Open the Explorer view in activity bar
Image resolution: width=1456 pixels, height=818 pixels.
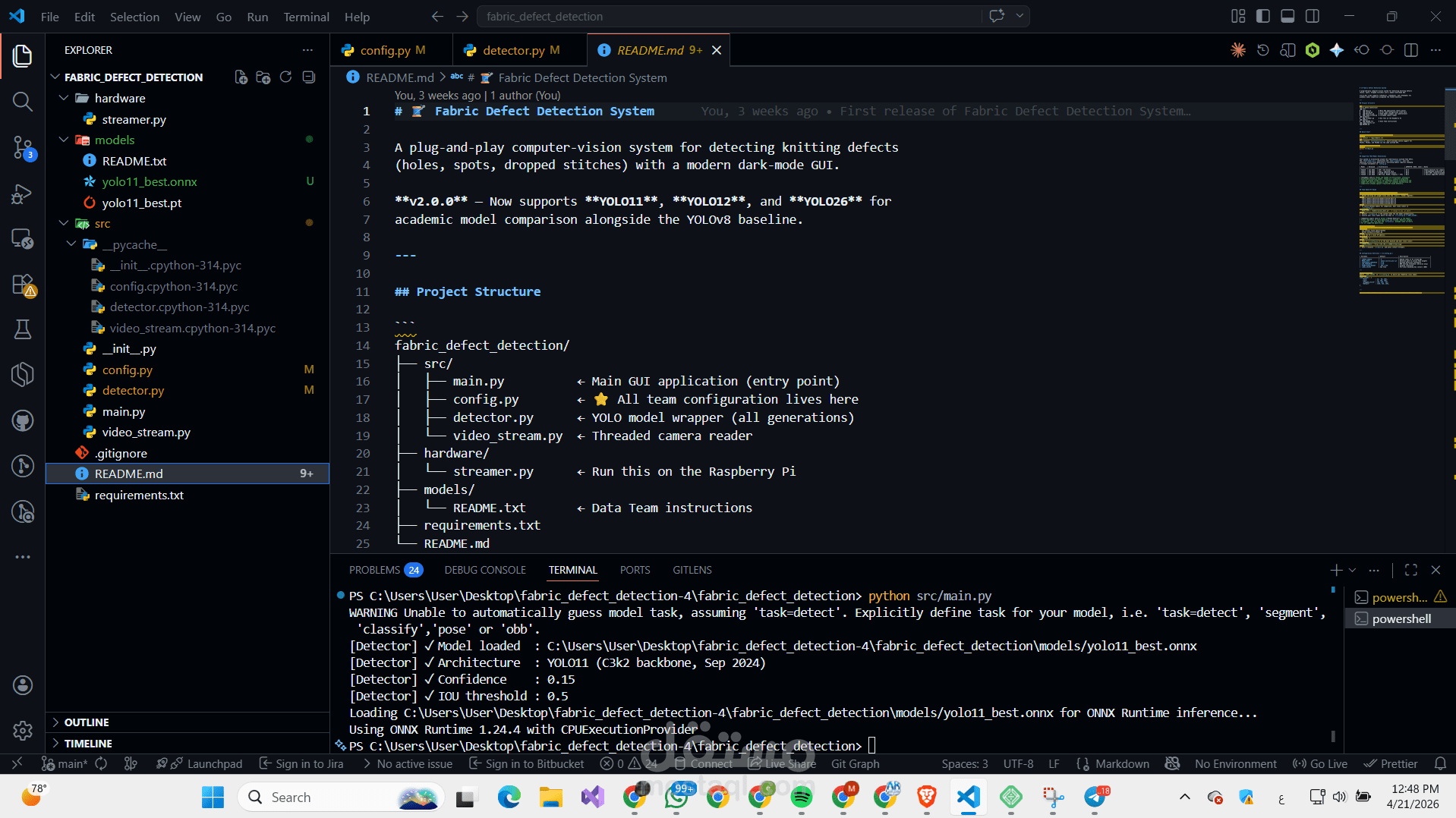(x=23, y=55)
